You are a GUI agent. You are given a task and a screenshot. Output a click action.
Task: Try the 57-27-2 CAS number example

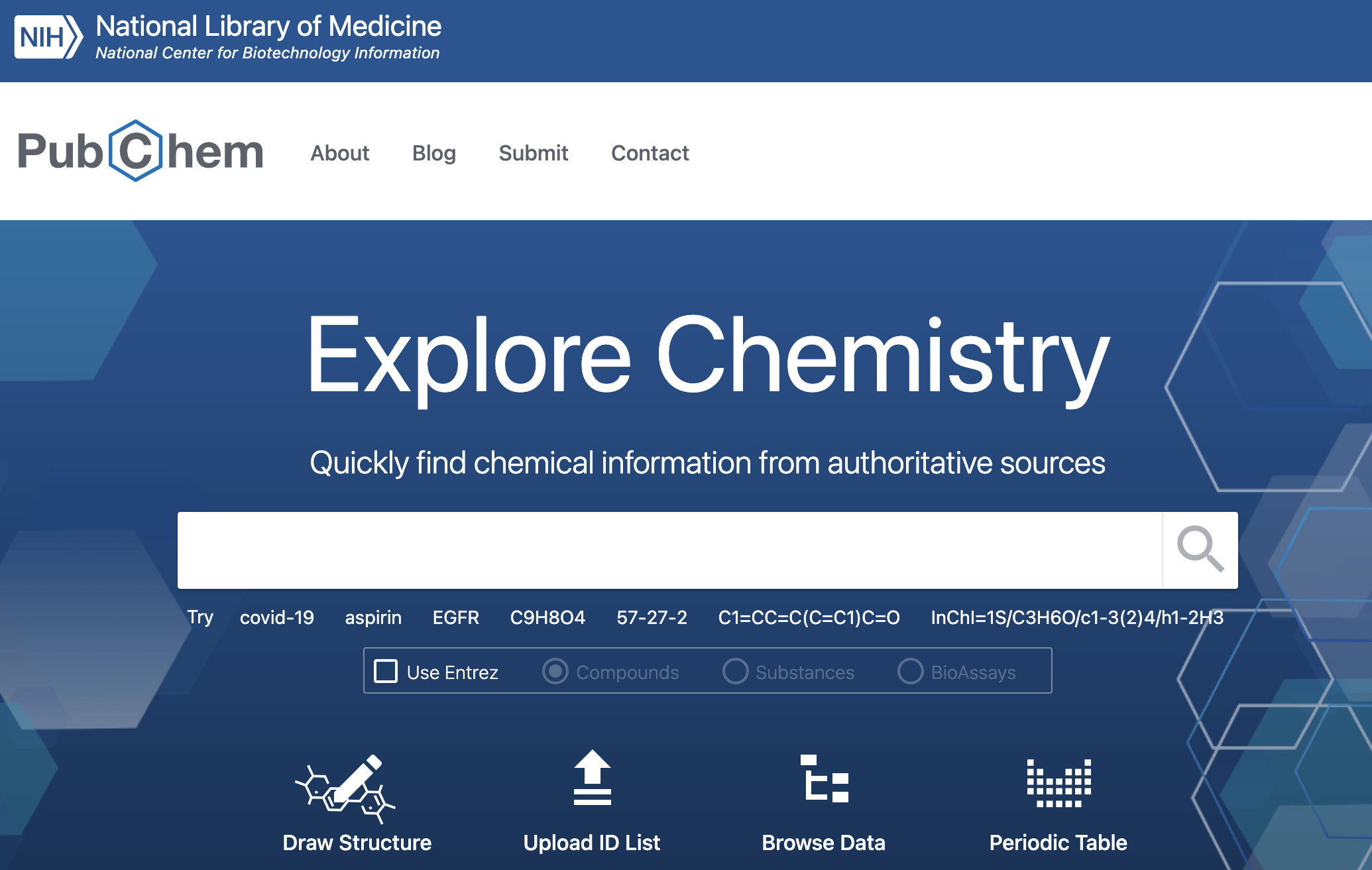[x=652, y=617]
